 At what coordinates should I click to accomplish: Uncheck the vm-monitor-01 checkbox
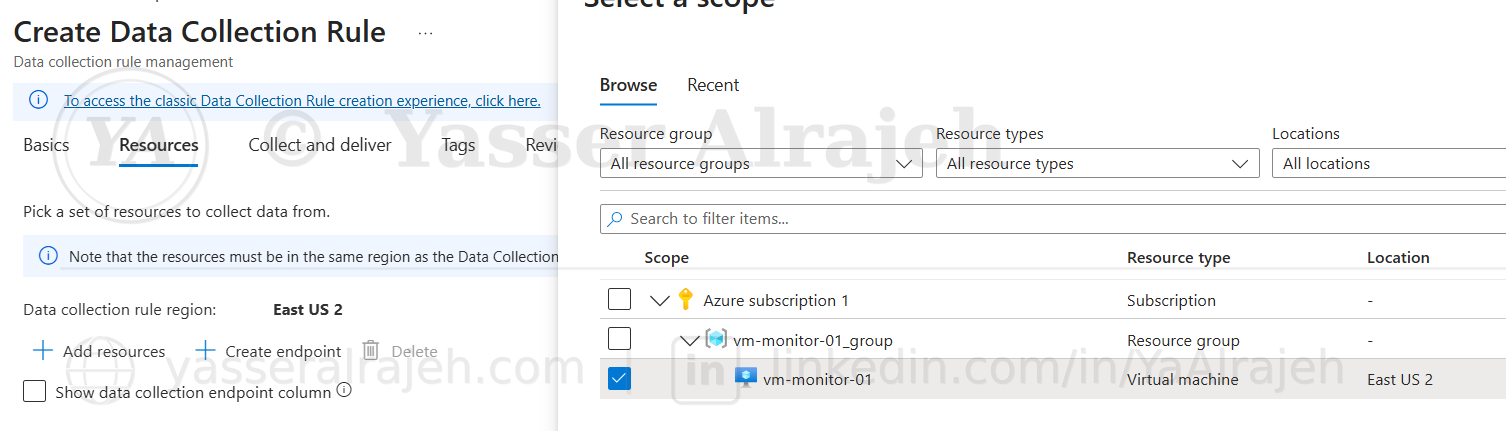coord(620,379)
